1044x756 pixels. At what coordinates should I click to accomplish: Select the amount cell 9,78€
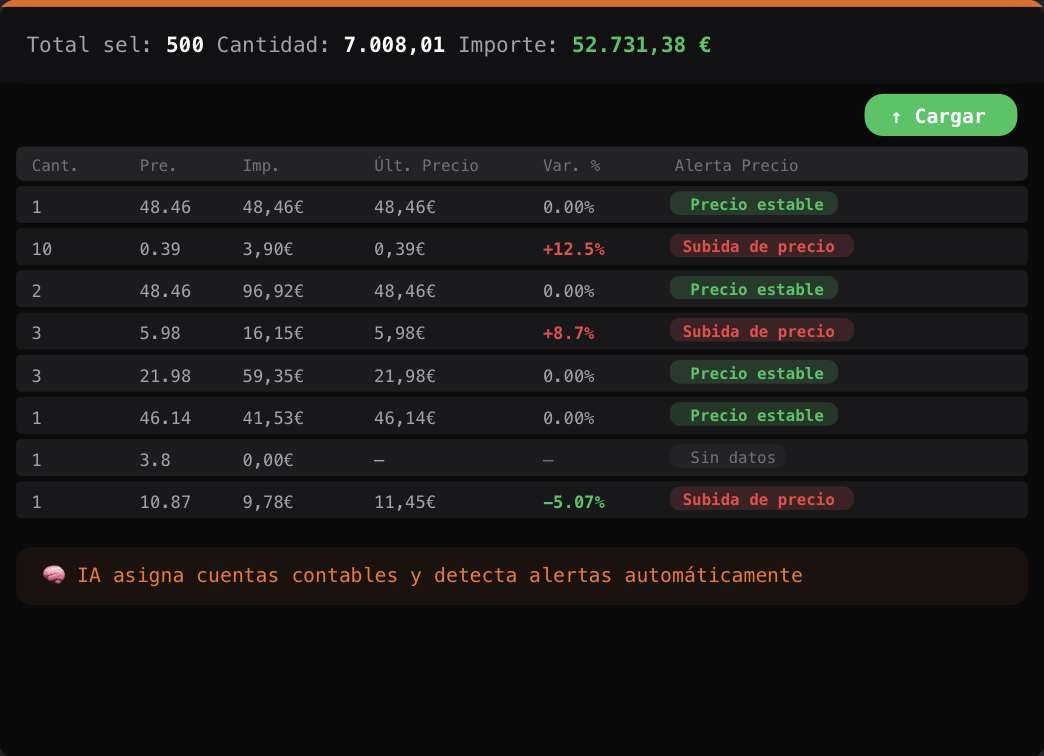[268, 502]
